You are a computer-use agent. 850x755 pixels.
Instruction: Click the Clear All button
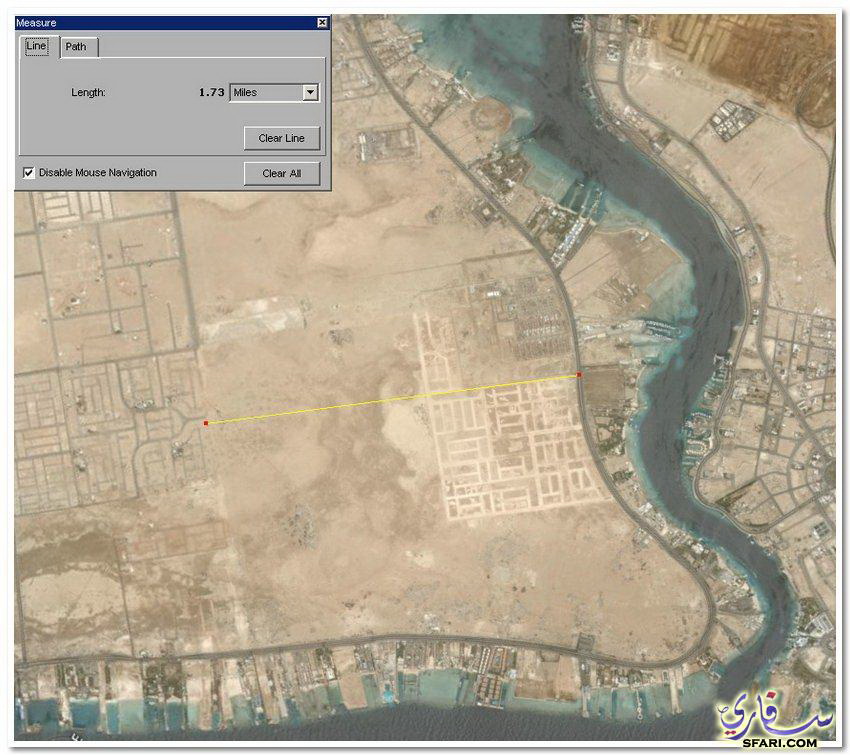tap(282, 173)
